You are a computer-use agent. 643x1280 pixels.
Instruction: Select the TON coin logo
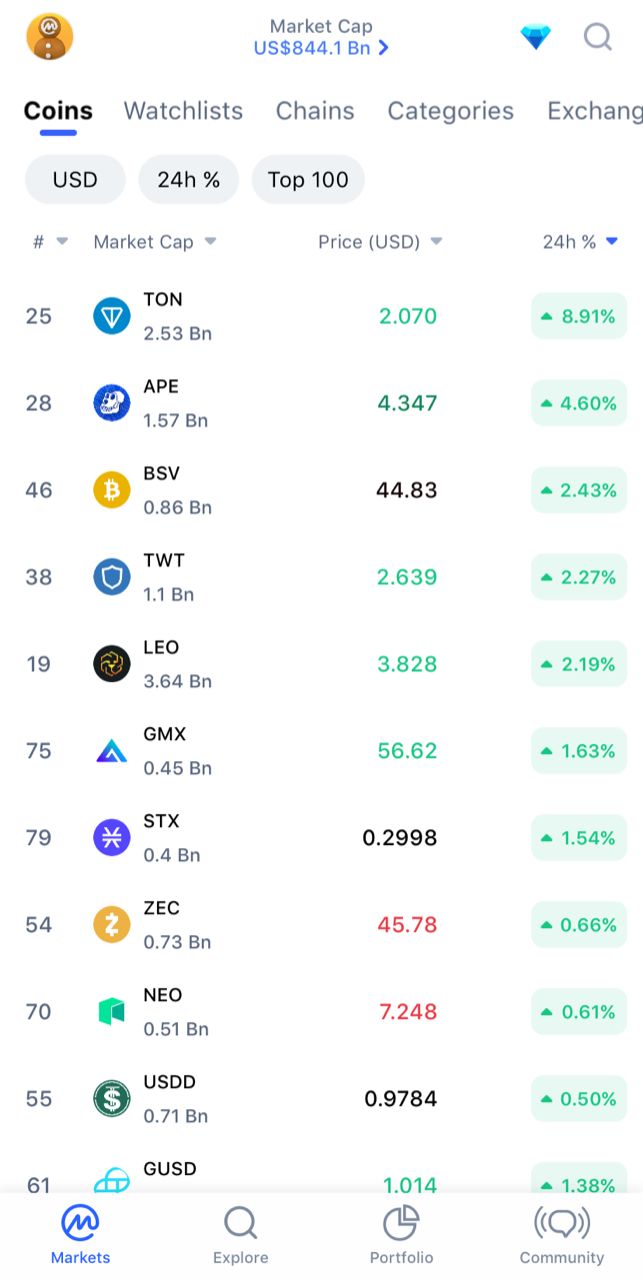tap(111, 316)
